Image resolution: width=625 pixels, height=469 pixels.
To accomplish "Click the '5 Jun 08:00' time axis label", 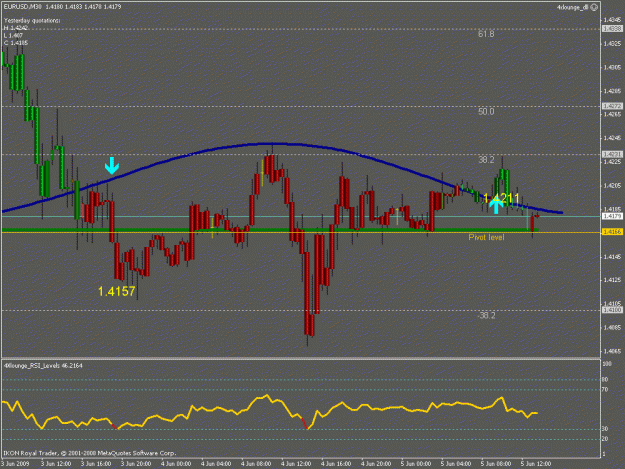I will (x=496, y=464).
